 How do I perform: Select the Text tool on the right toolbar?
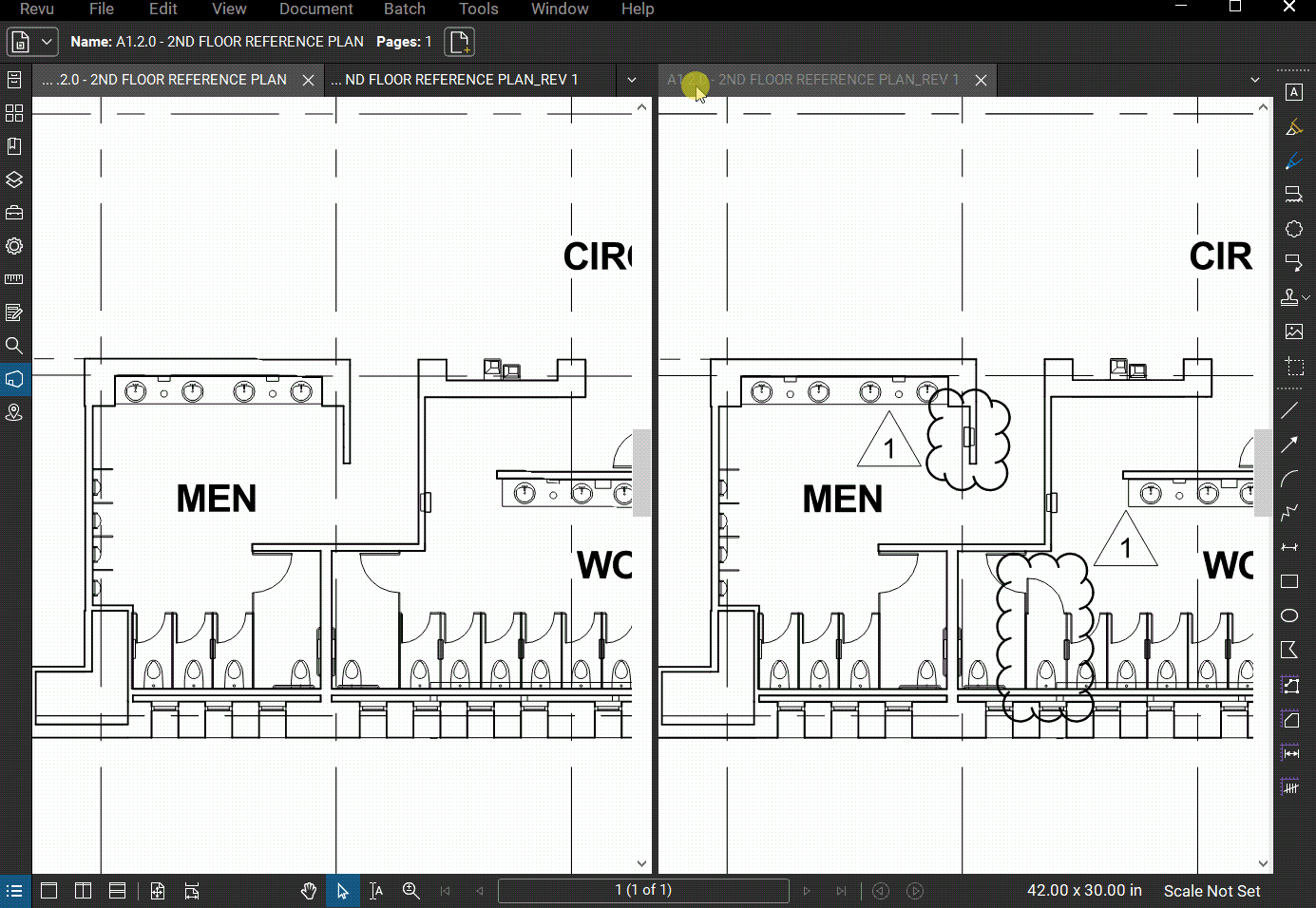point(1294,92)
